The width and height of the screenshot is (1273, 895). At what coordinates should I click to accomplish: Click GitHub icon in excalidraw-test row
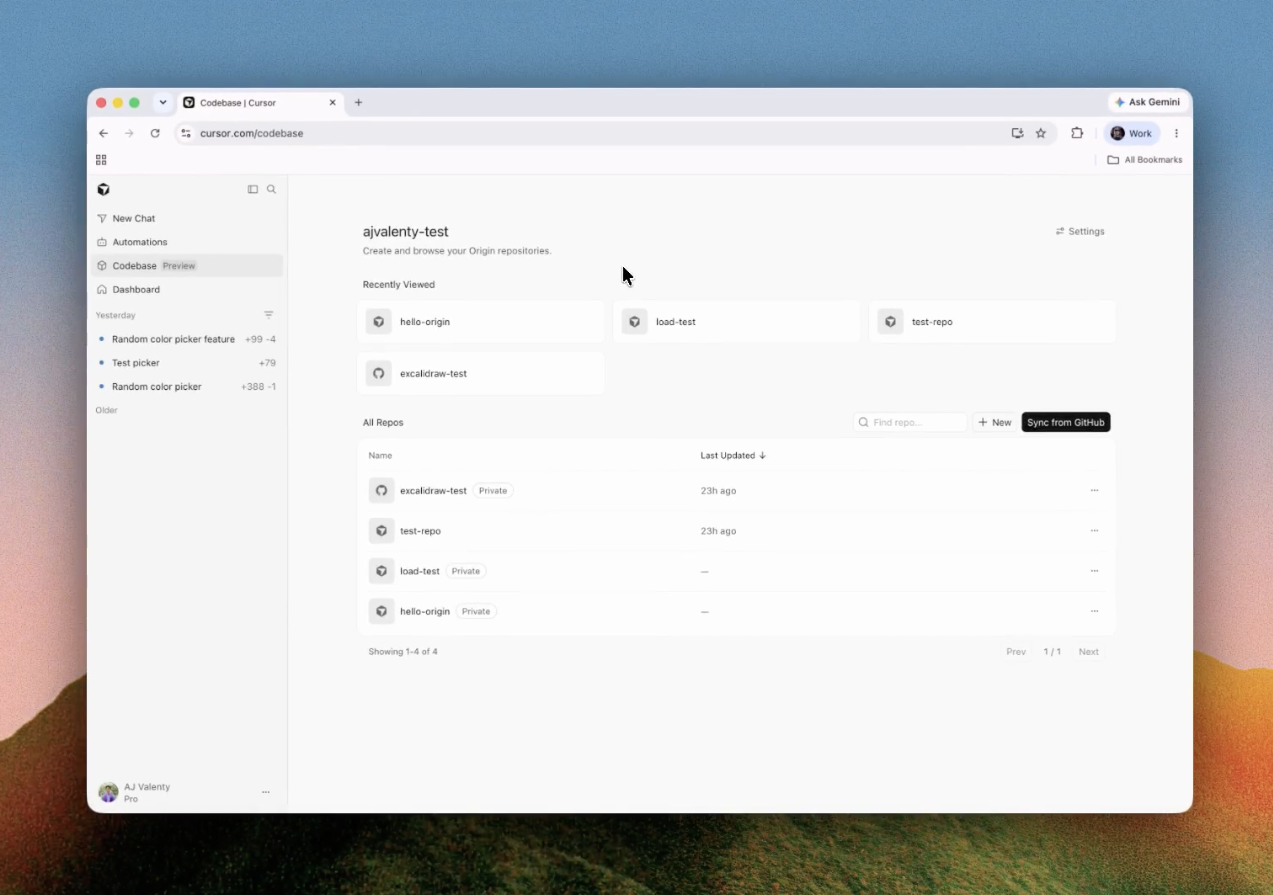pos(381,491)
